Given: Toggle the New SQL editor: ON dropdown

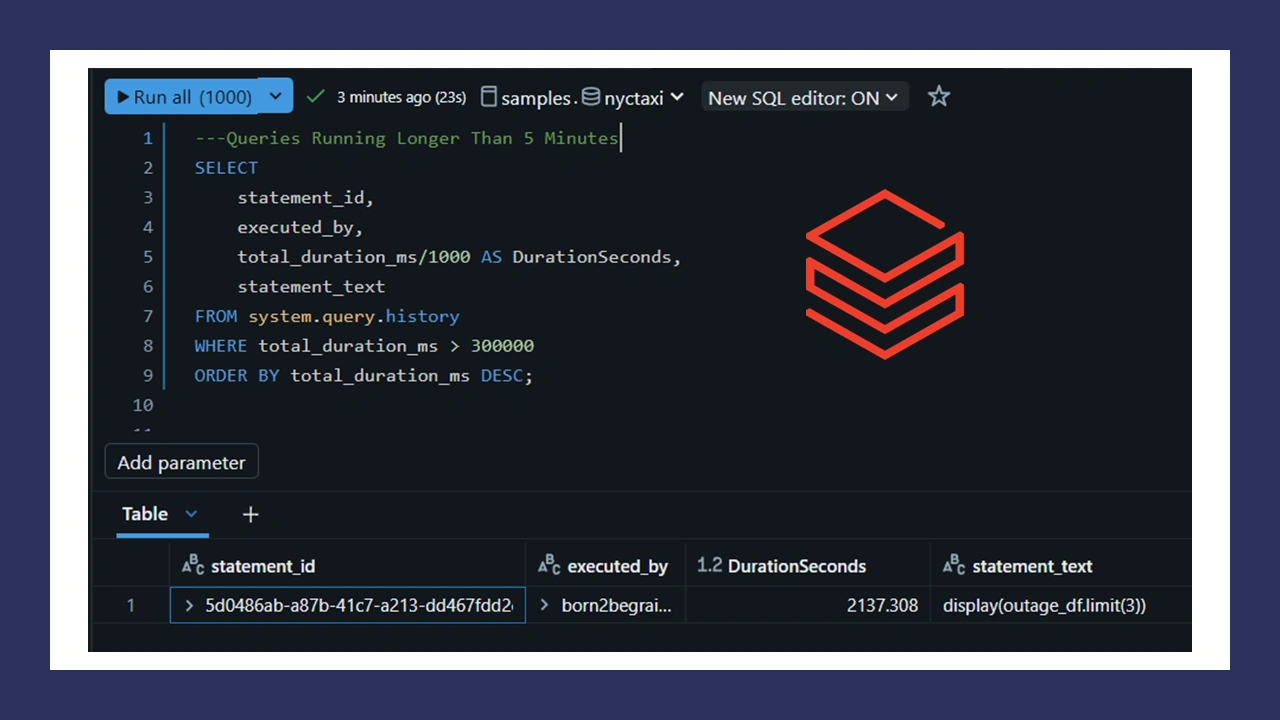Looking at the screenshot, I should point(804,97).
